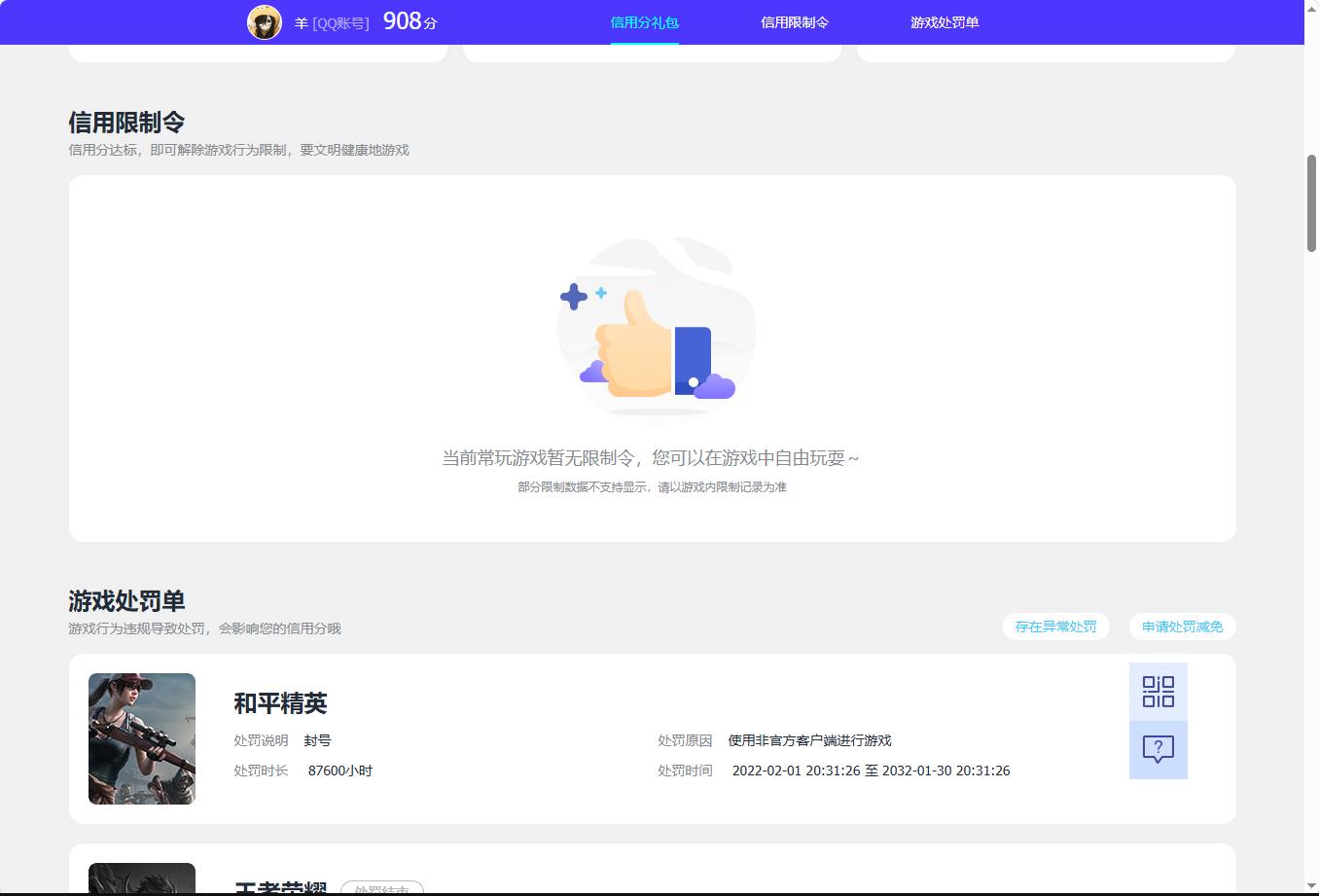Click the 部分限制数据不支持显示 note
Image resolution: width=1319 pixels, height=896 pixels.
pyautogui.click(x=652, y=486)
